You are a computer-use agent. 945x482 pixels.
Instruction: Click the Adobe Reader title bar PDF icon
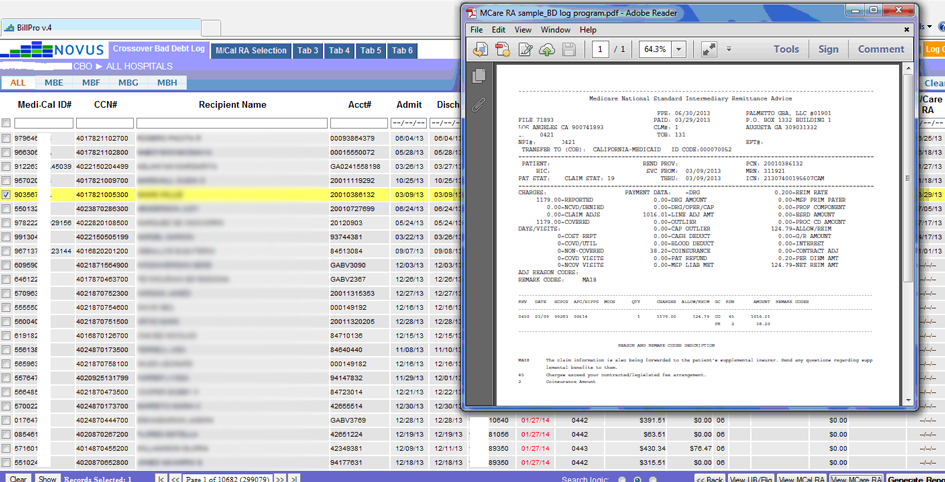point(471,13)
